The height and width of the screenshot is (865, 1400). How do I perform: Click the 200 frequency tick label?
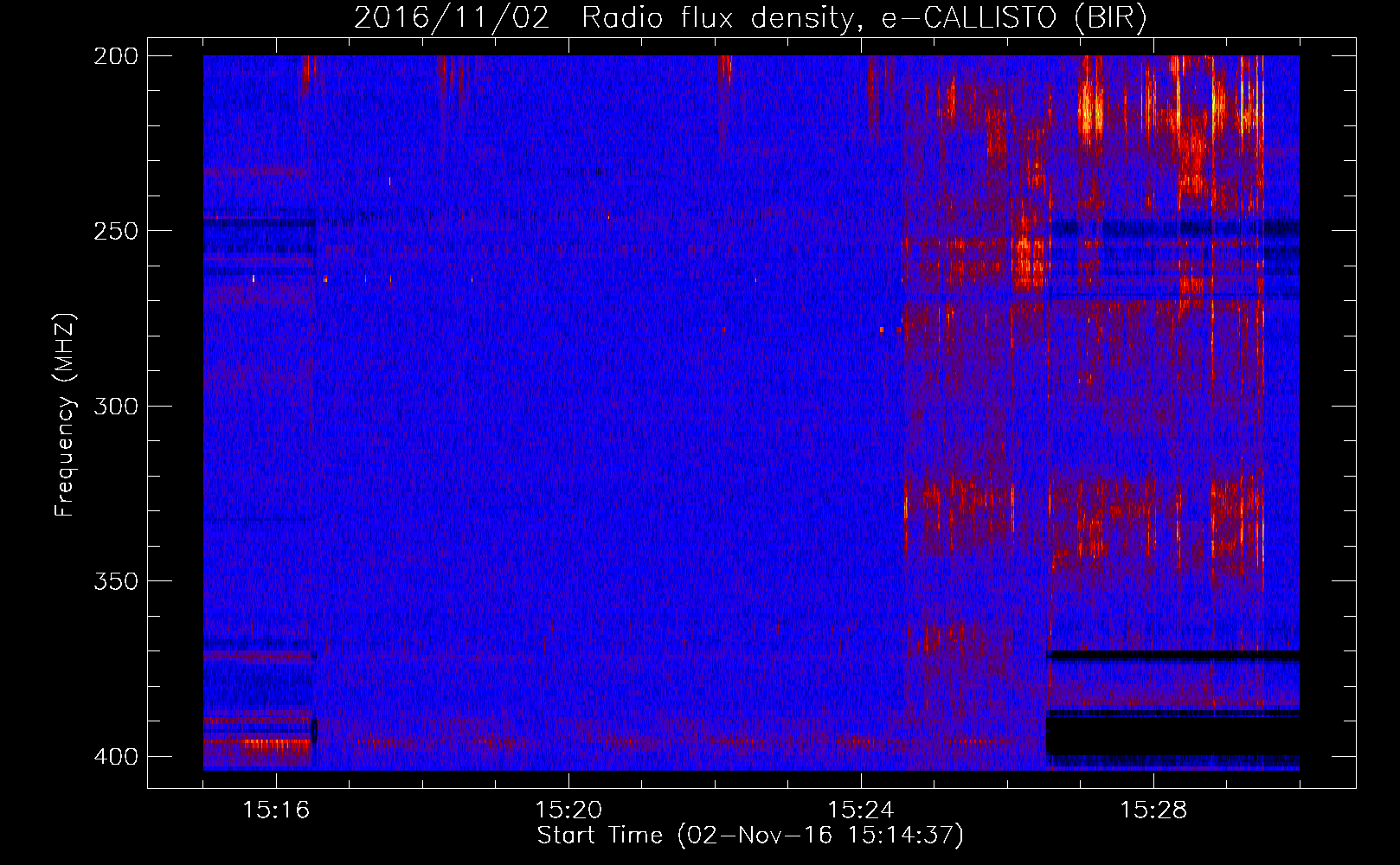tap(115, 56)
